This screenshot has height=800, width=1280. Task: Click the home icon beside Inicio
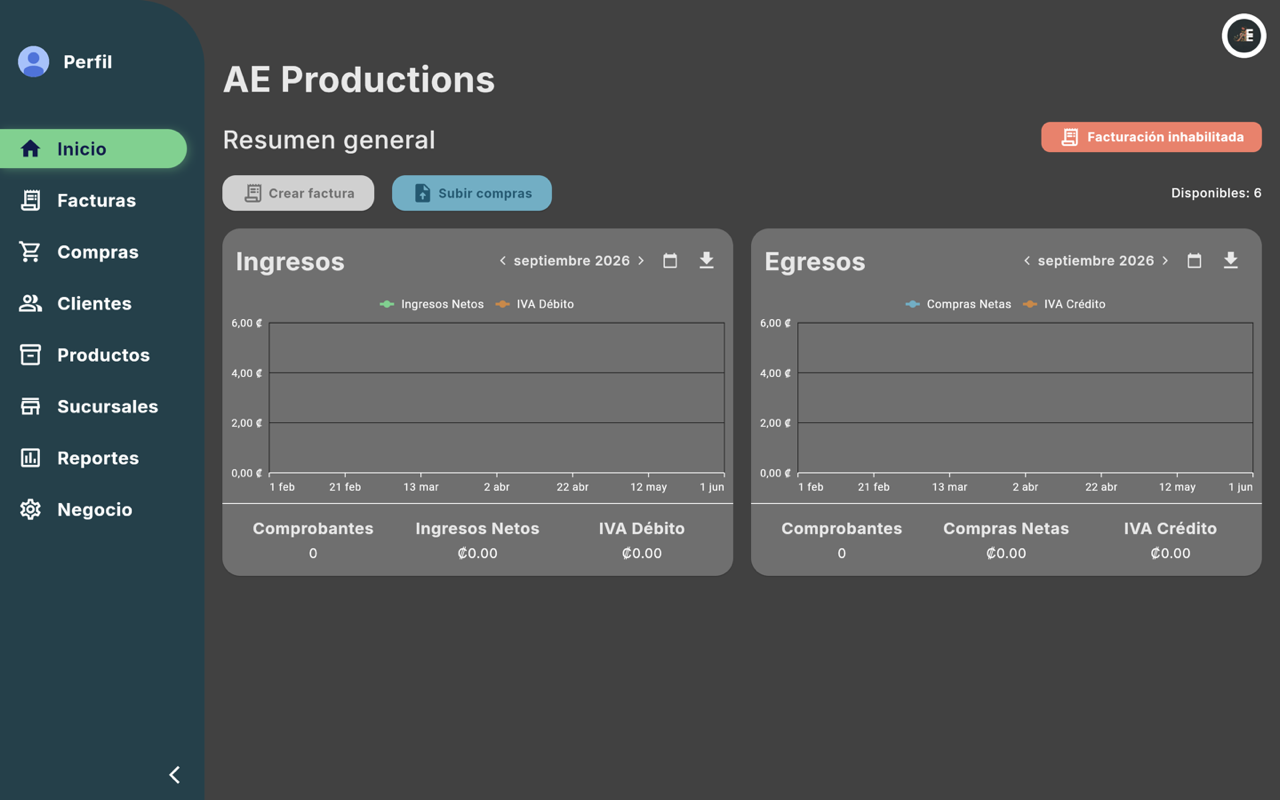30,149
